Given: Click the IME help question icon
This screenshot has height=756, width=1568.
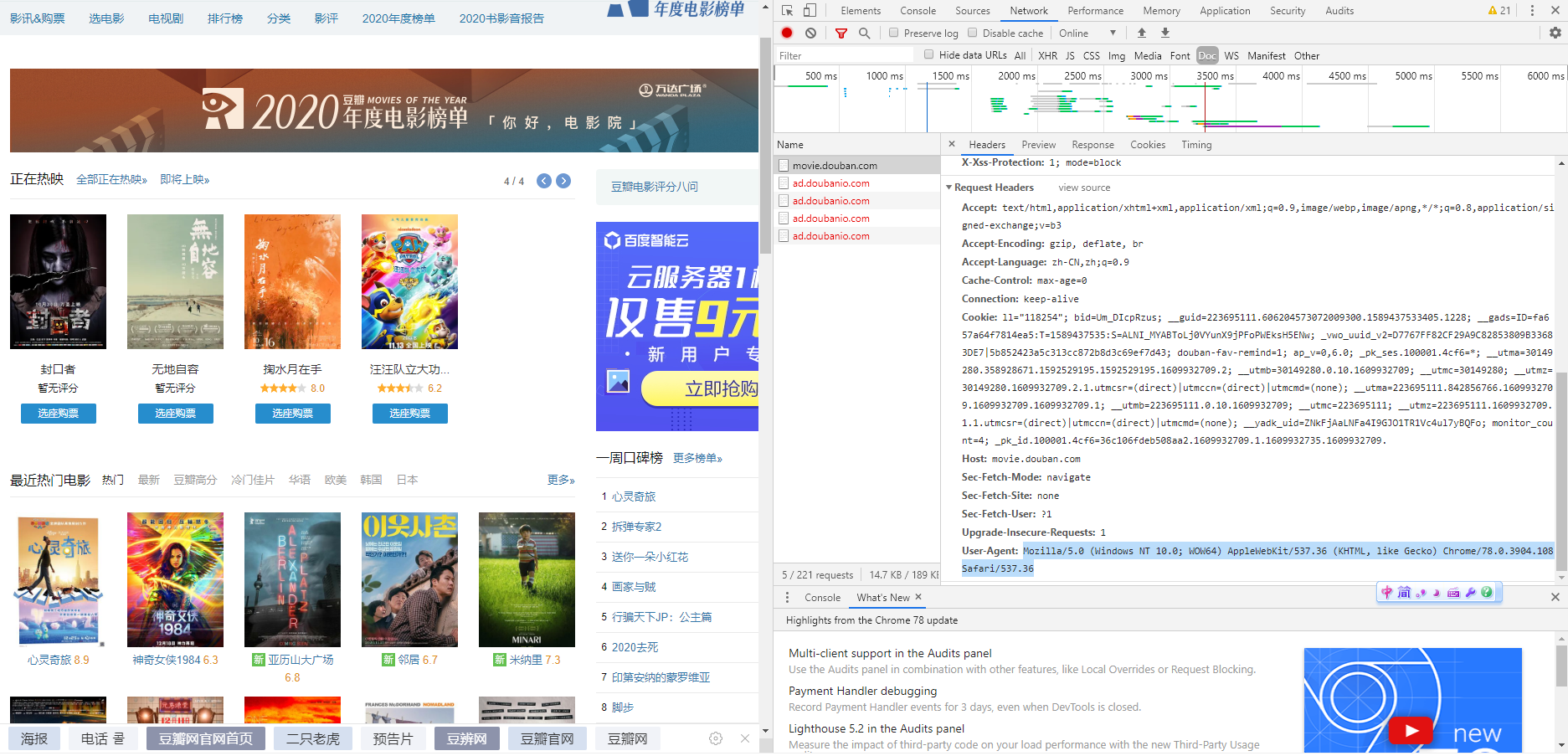Looking at the screenshot, I should (x=1487, y=592).
